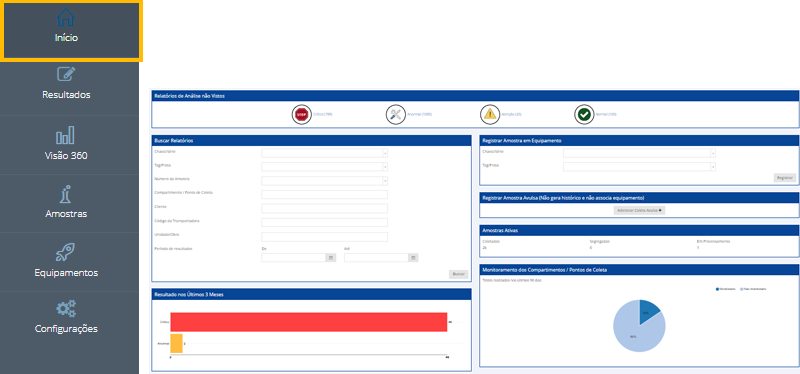
Task: Open the 'Até' date calendar picker
Action: tap(413, 258)
